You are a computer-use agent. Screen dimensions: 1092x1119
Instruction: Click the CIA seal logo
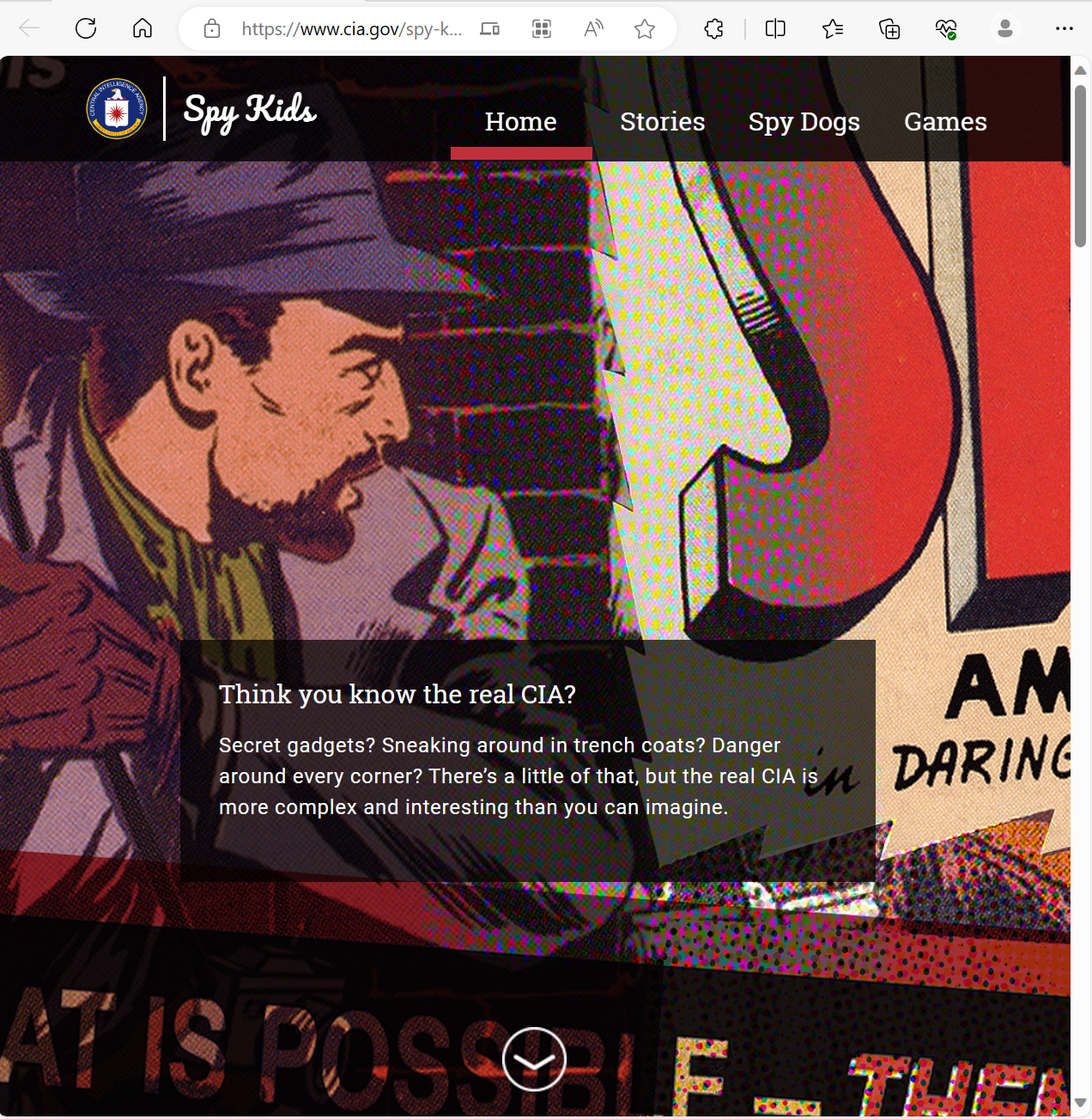[x=117, y=109]
